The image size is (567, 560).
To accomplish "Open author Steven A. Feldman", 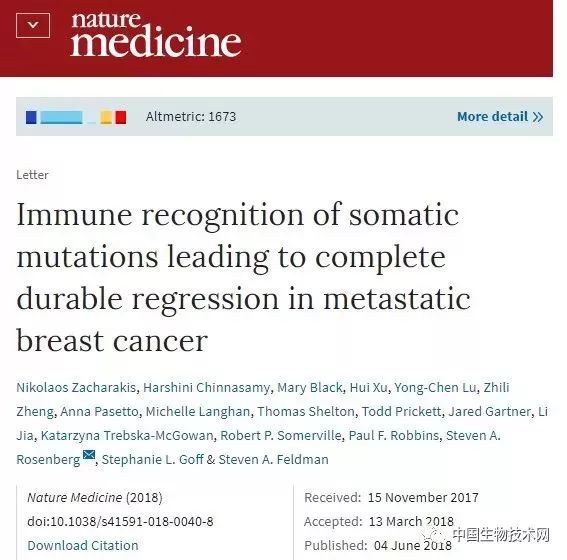I will [273, 459].
